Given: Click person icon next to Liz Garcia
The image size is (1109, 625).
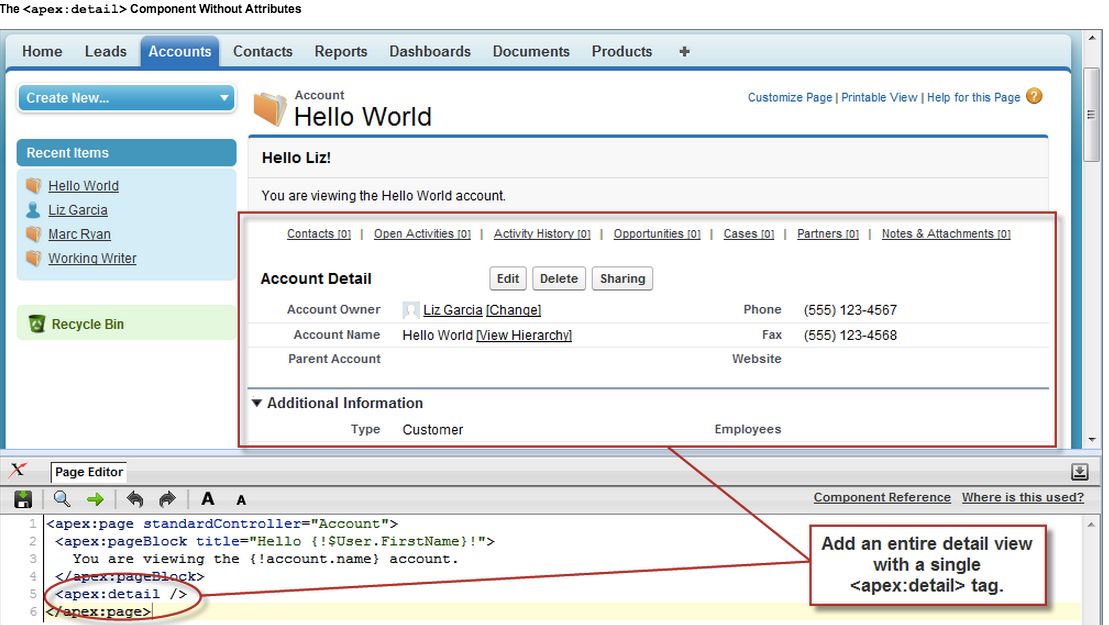Looking at the screenshot, I should point(33,209).
